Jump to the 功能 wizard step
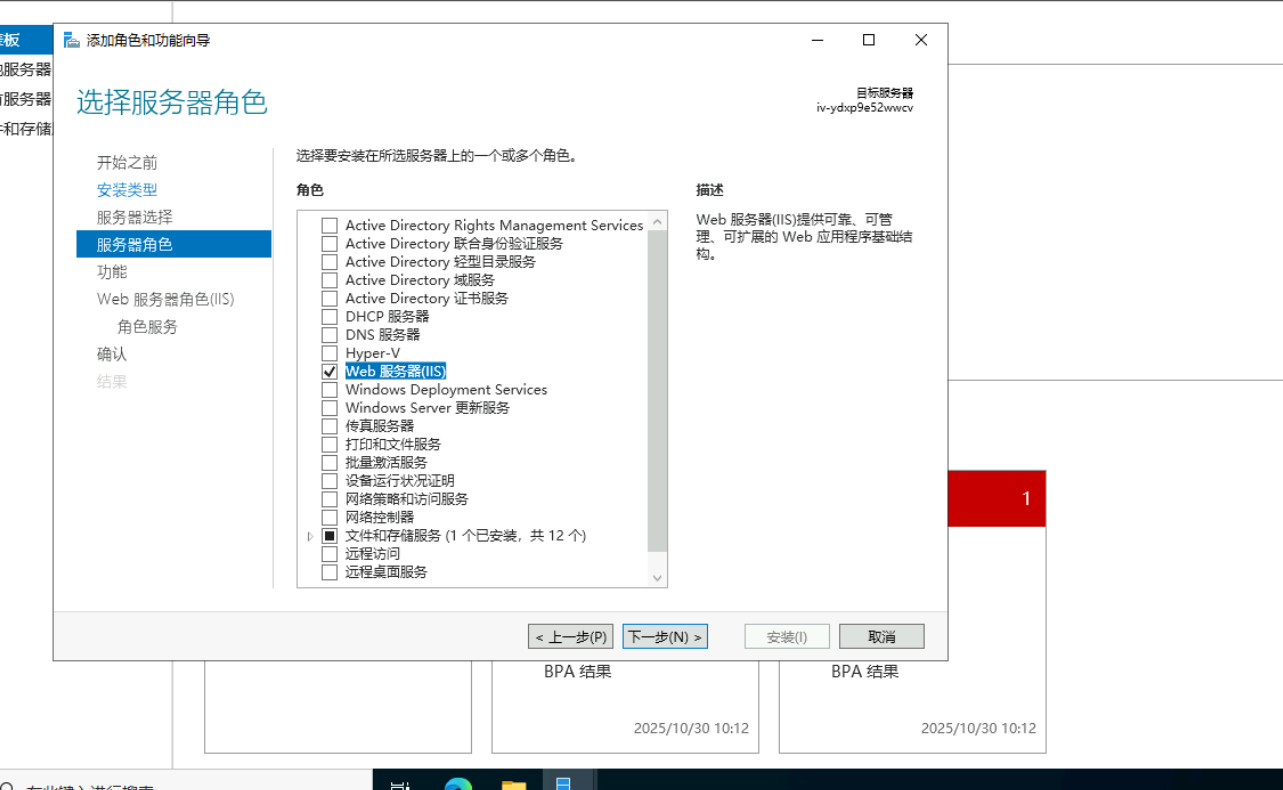Image resolution: width=1283 pixels, height=790 pixels. coord(112,272)
